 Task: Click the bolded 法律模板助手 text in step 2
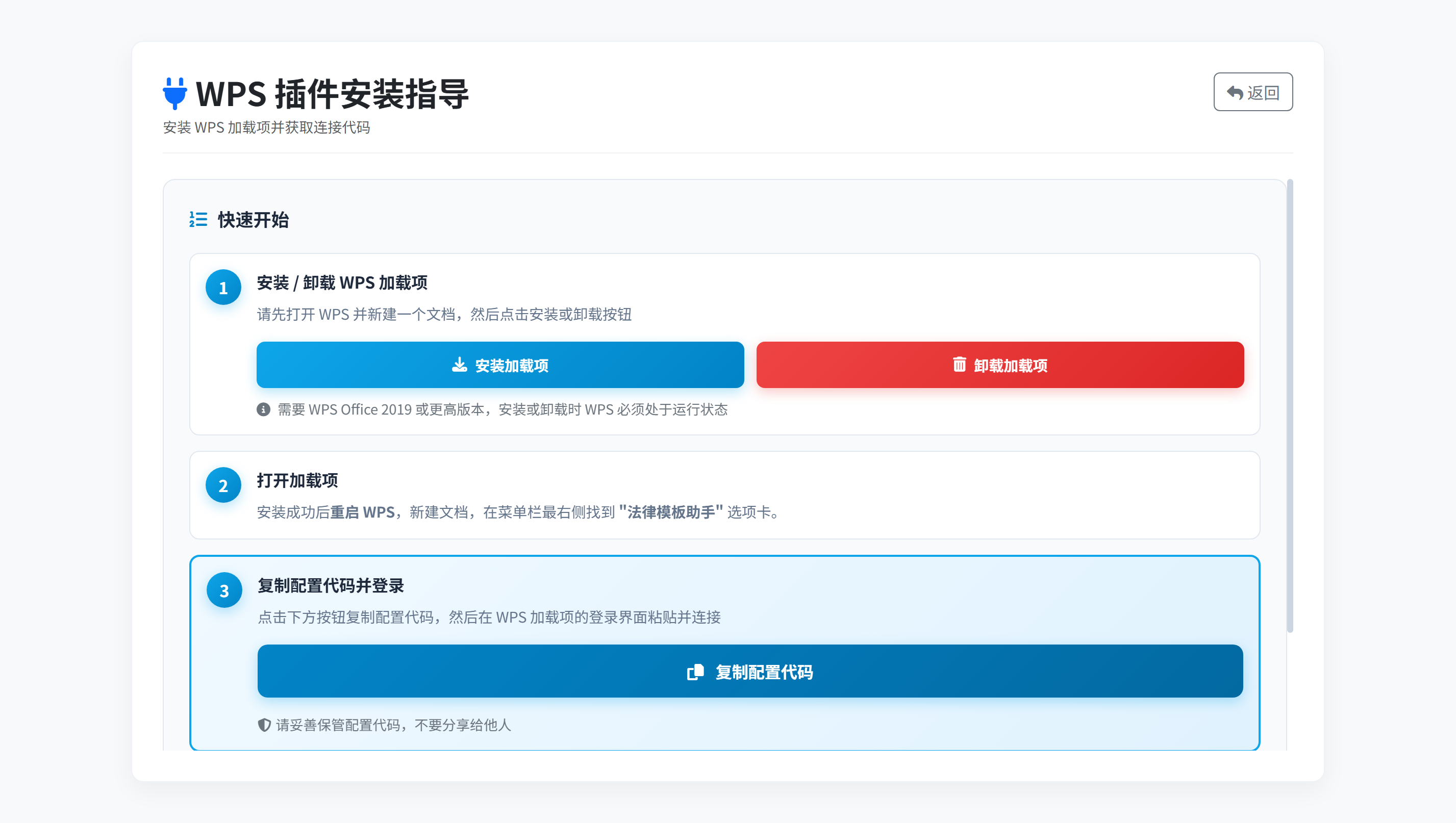point(669,512)
